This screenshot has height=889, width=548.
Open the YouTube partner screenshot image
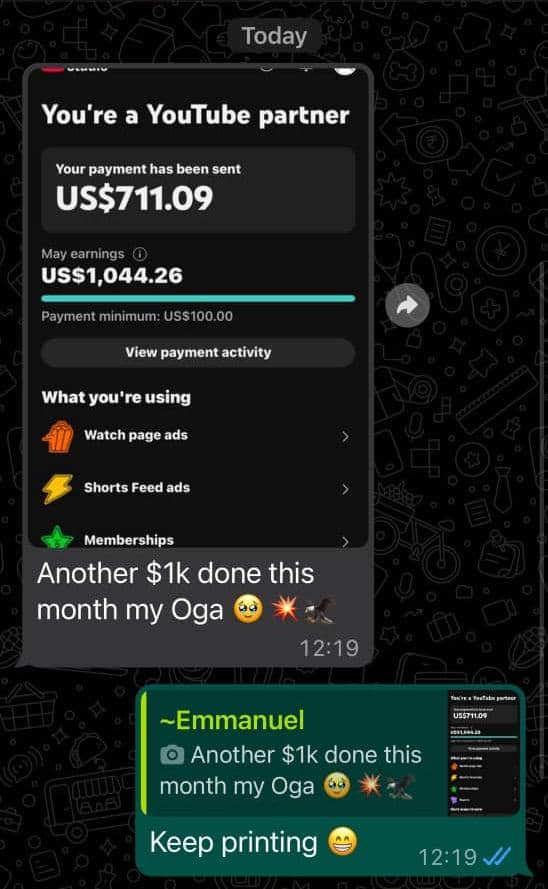(198, 306)
